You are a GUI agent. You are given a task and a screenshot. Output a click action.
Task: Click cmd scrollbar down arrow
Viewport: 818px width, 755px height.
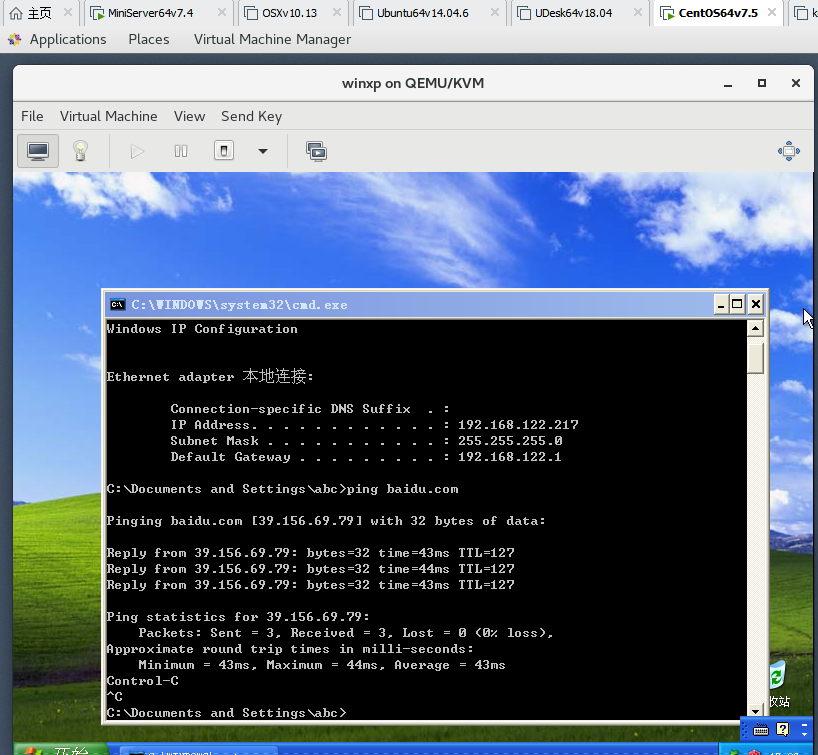(755, 711)
